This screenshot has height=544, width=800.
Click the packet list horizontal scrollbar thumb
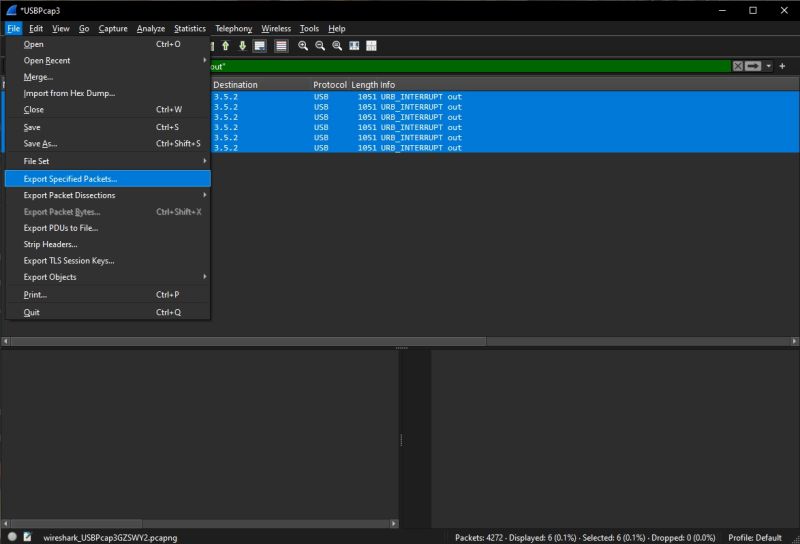coord(248,341)
